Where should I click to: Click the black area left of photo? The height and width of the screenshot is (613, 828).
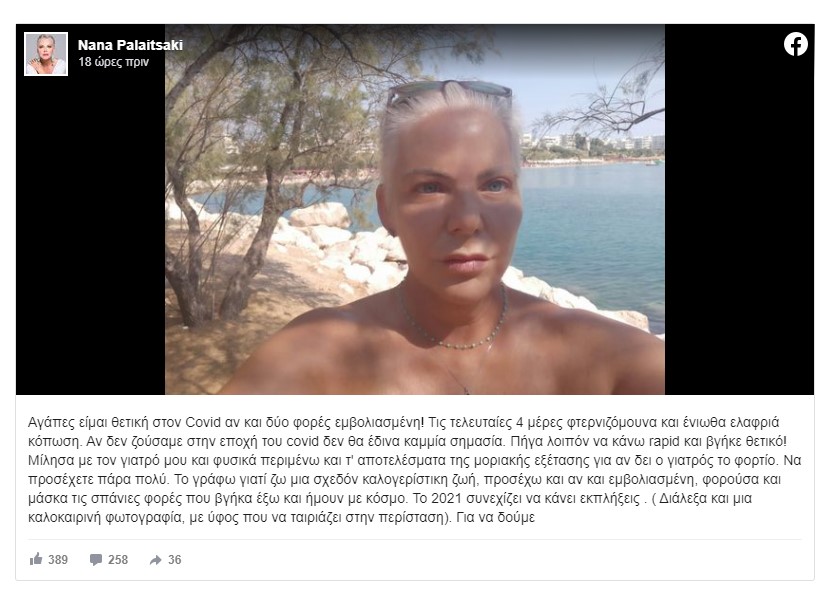[90, 238]
